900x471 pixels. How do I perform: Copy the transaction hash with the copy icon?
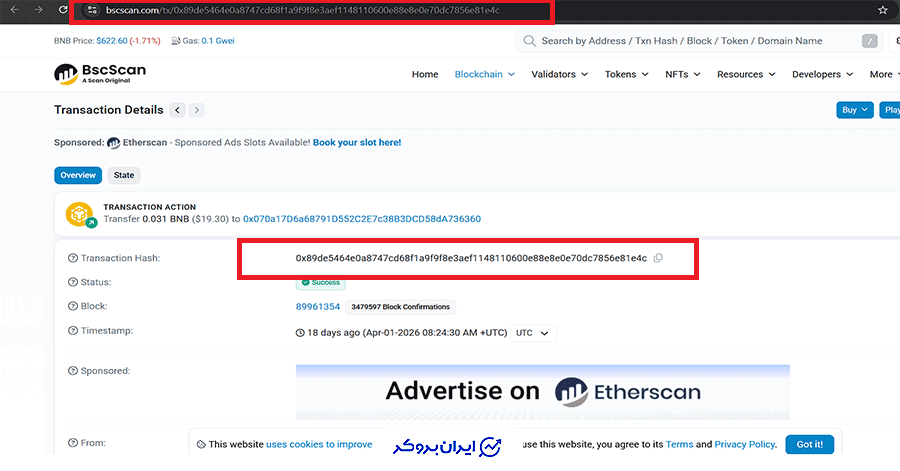658,258
